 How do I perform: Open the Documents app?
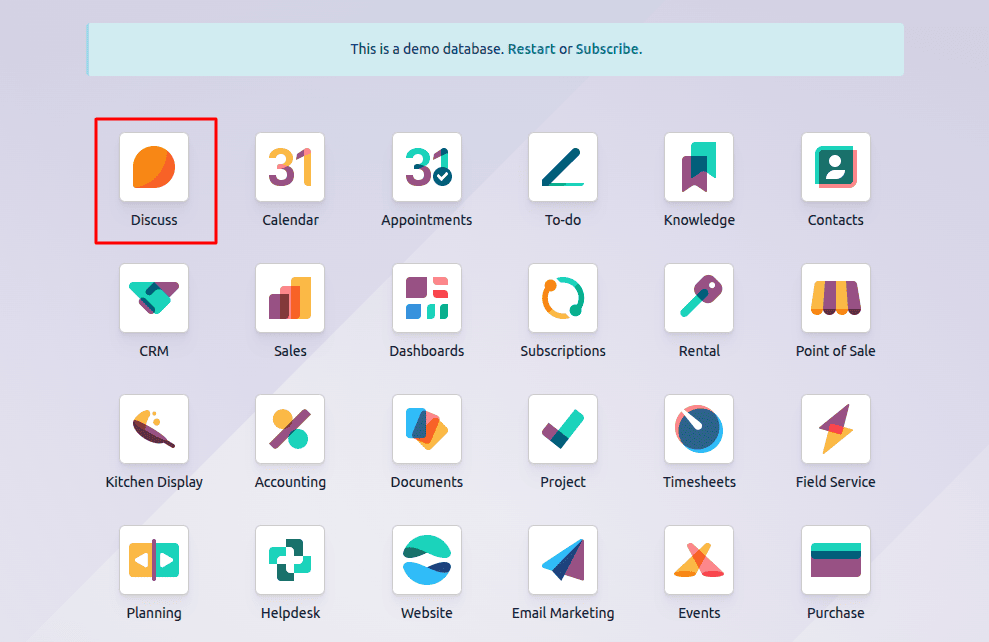tap(426, 428)
